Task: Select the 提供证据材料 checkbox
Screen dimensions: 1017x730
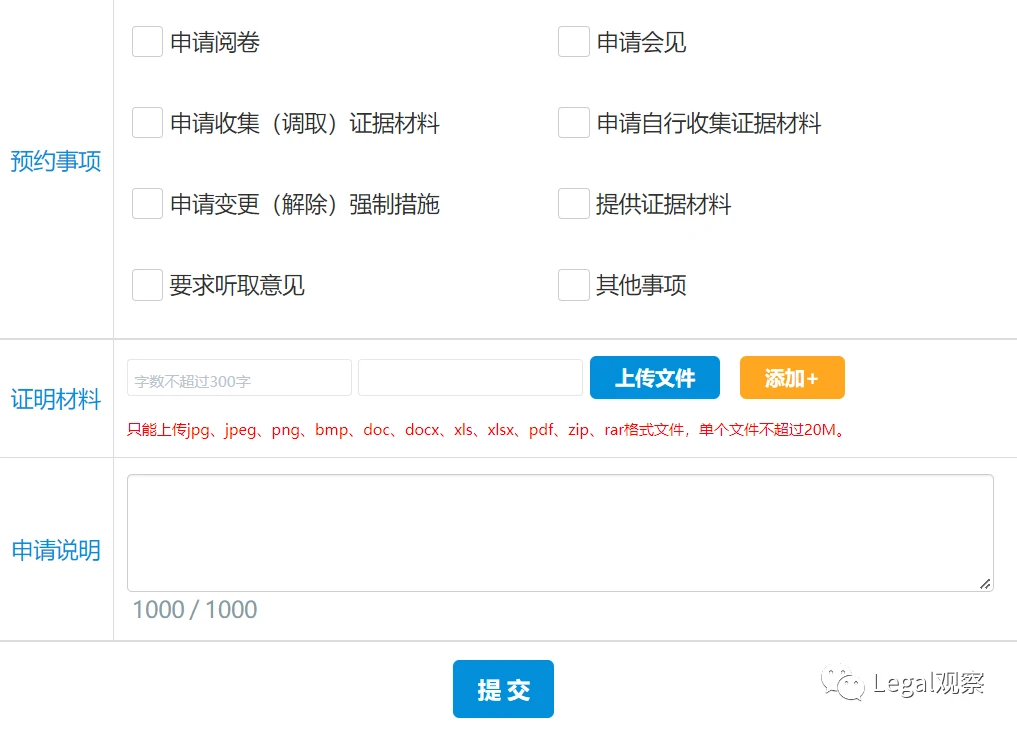Action: (x=573, y=203)
